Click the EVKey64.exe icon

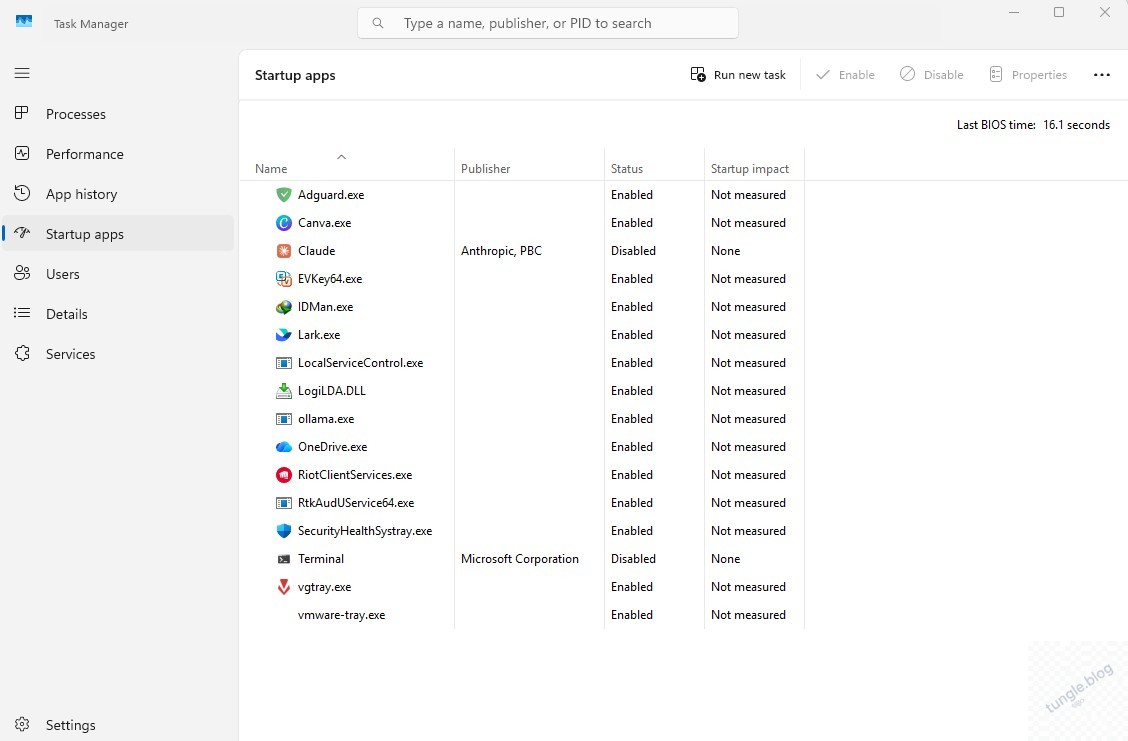(283, 278)
